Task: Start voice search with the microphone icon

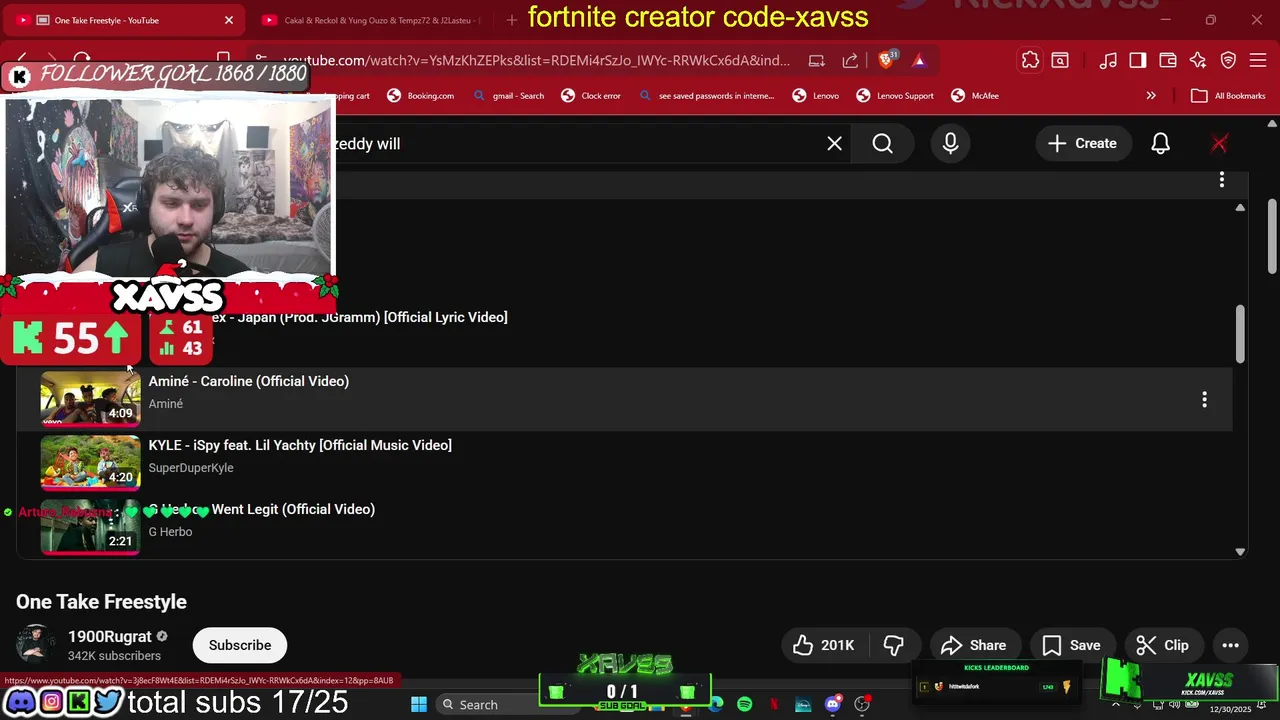Action: [950, 144]
